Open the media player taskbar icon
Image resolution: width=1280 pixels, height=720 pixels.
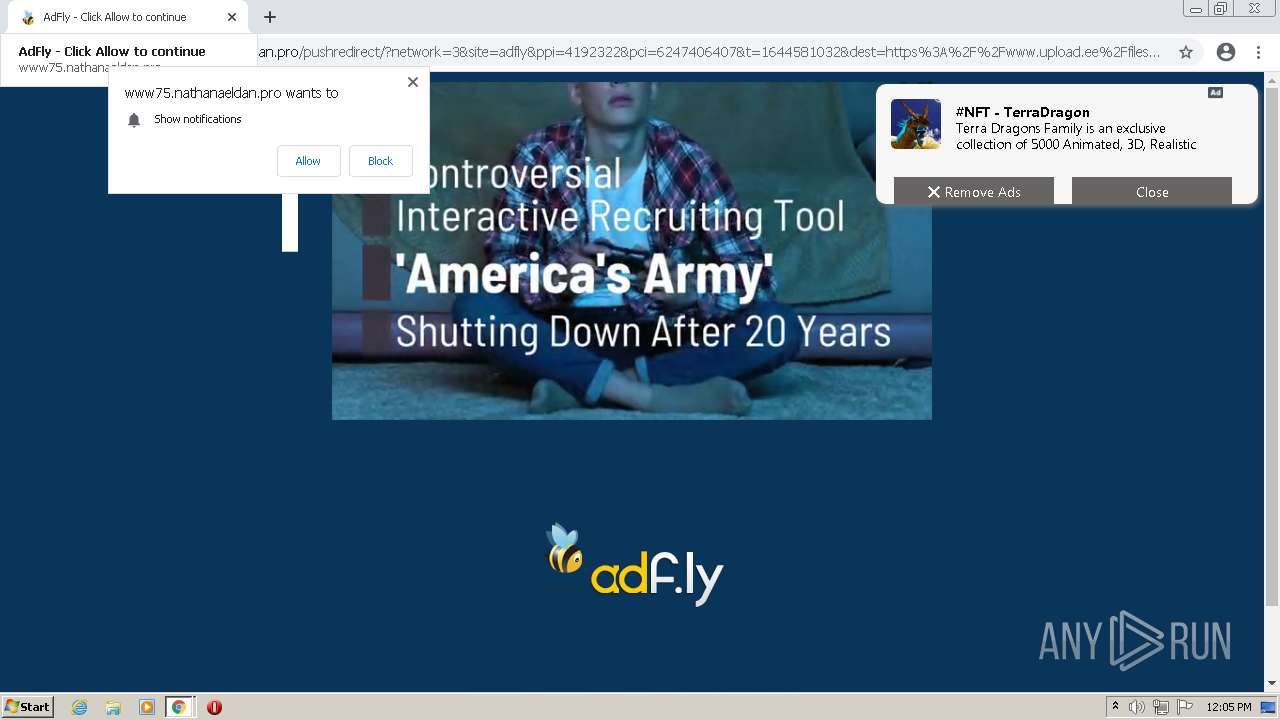pyautogui.click(x=146, y=707)
